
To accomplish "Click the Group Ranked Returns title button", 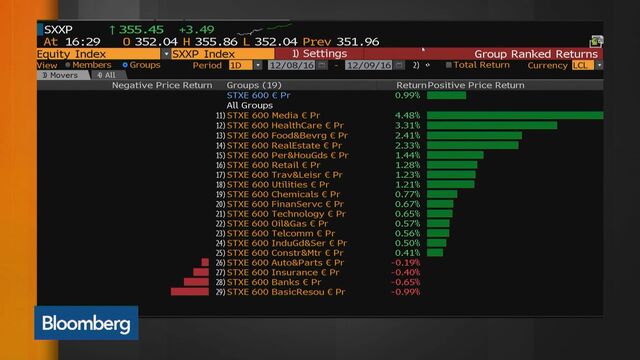I will click(x=536, y=54).
